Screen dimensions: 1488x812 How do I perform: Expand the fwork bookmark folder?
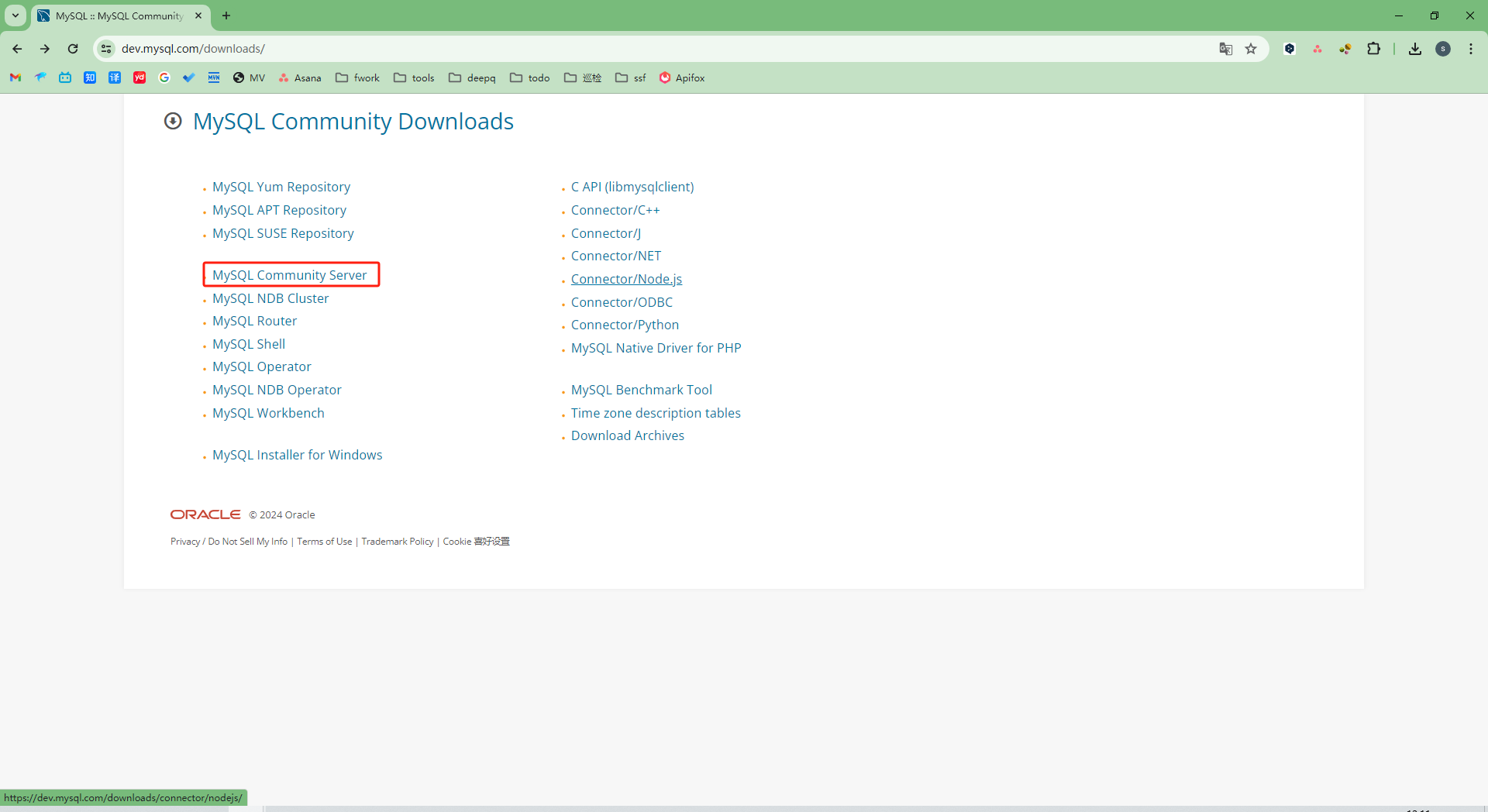coord(357,77)
